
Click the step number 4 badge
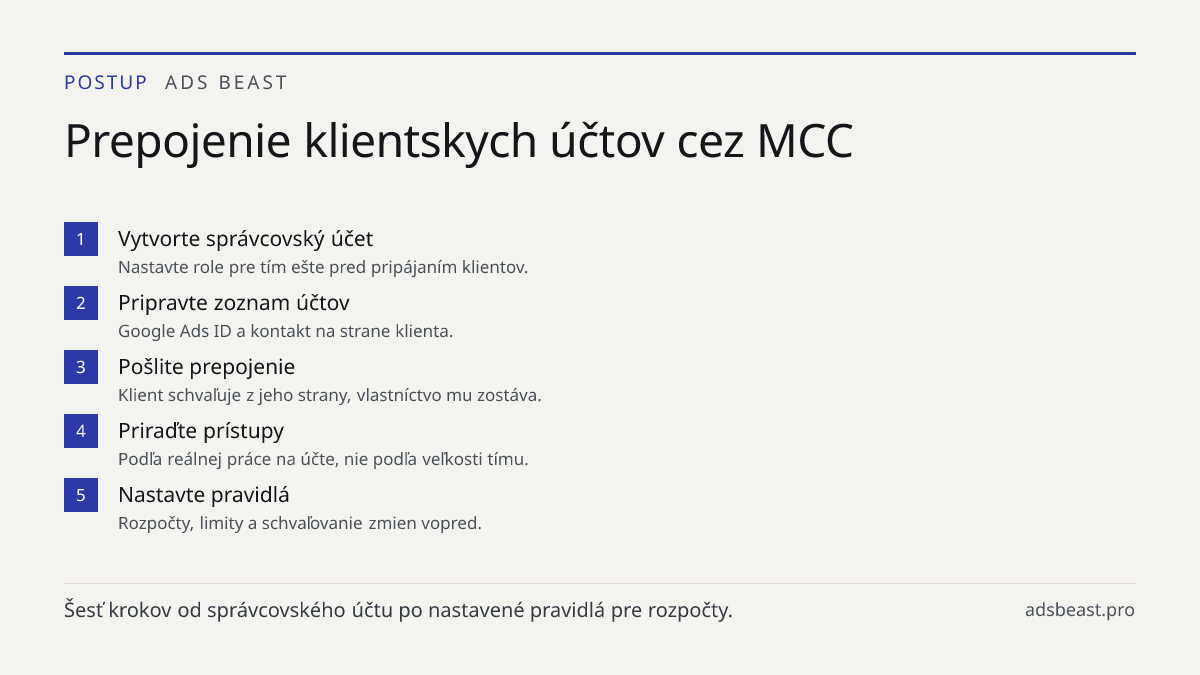tap(81, 431)
